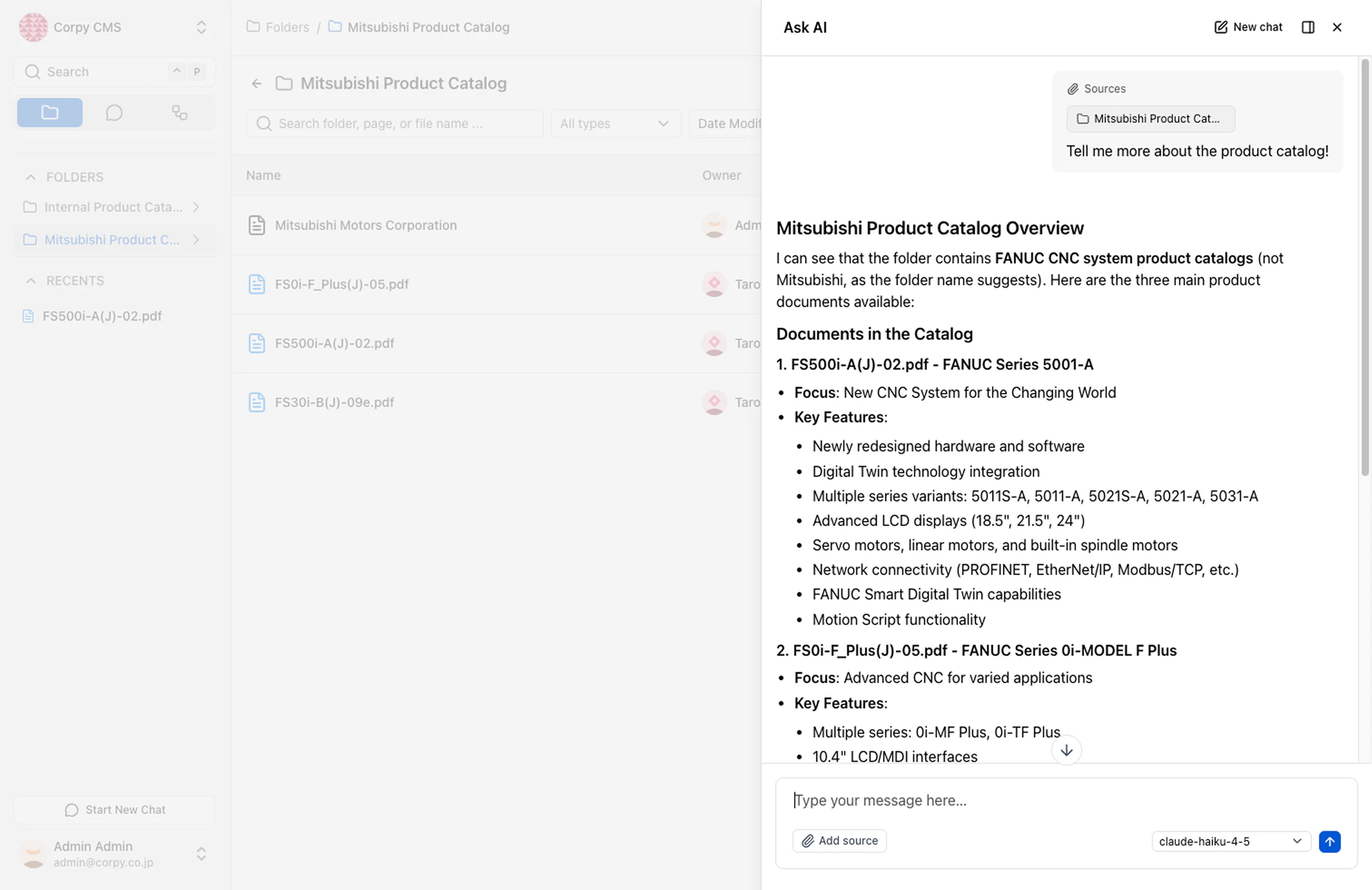
Task: Collapse the FOLDERS section
Action: click(30, 177)
